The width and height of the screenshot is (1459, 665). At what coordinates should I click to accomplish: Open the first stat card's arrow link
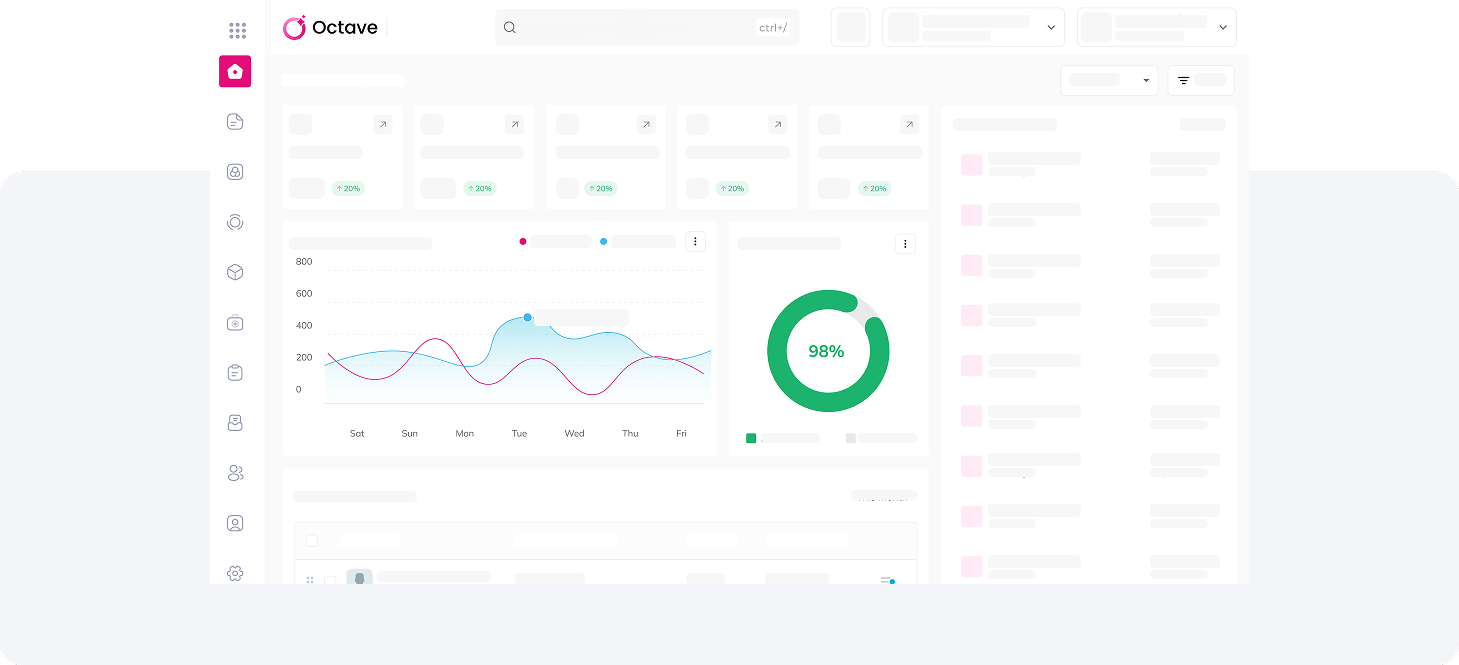[383, 125]
